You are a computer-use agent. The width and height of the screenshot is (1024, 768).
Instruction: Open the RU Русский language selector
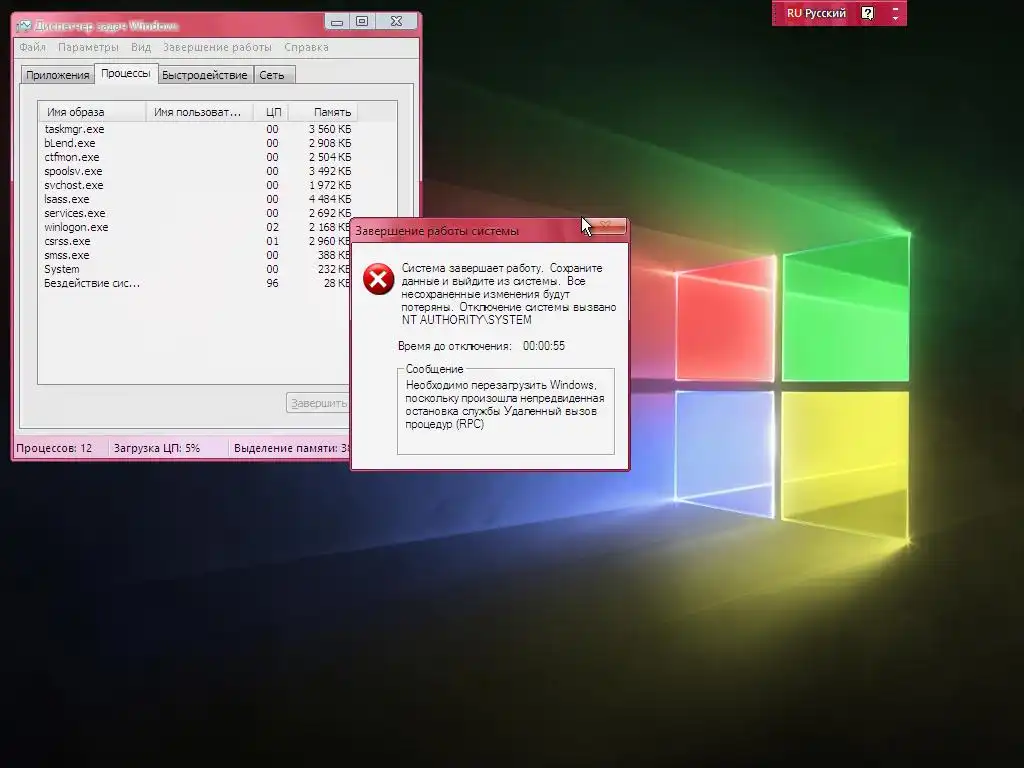(x=816, y=13)
